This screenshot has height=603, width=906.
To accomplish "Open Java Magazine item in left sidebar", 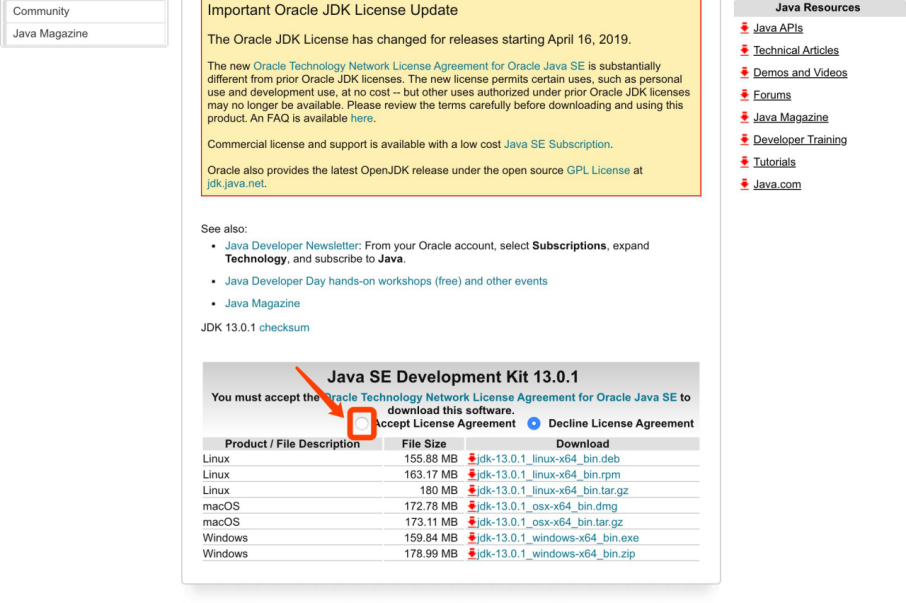I will coord(86,34).
